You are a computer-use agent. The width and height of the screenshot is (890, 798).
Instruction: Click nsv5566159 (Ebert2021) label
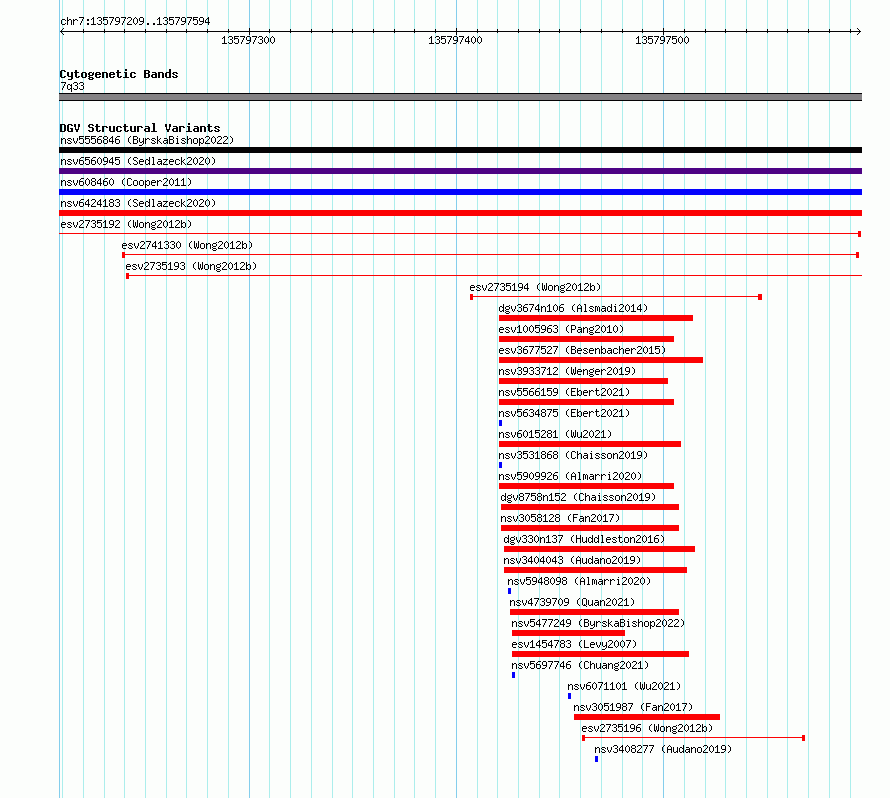pos(564,392)
